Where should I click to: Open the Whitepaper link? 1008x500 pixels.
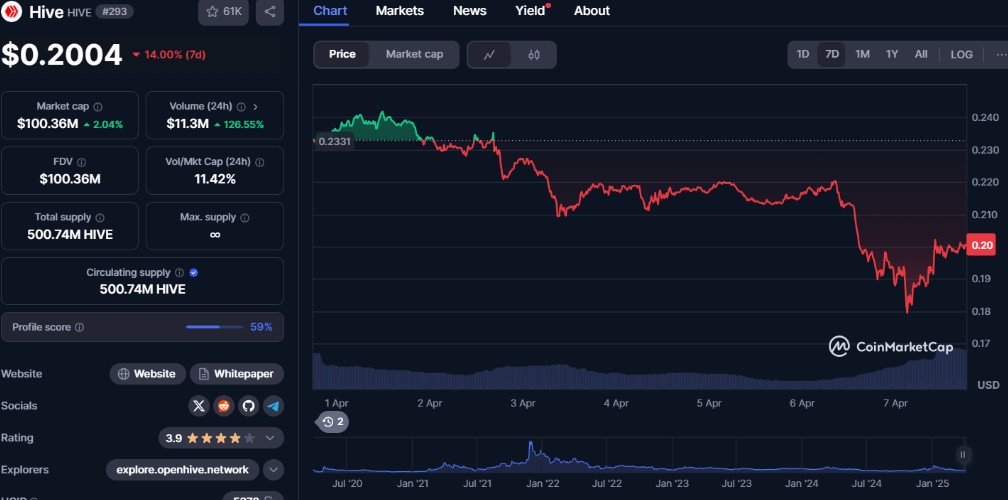[237, 374]
